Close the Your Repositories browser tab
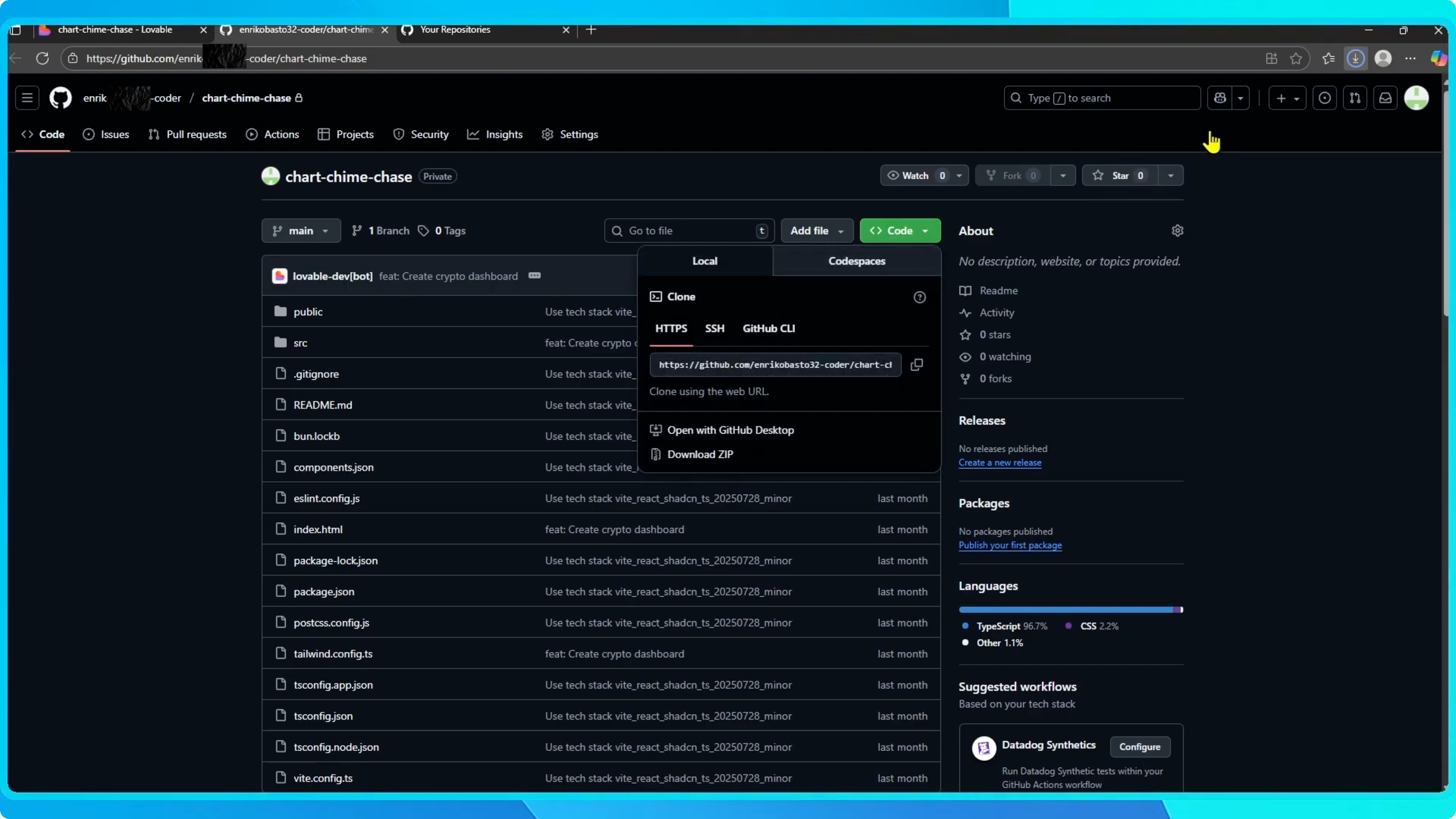 pyautogui.click(x=566, y=30)
